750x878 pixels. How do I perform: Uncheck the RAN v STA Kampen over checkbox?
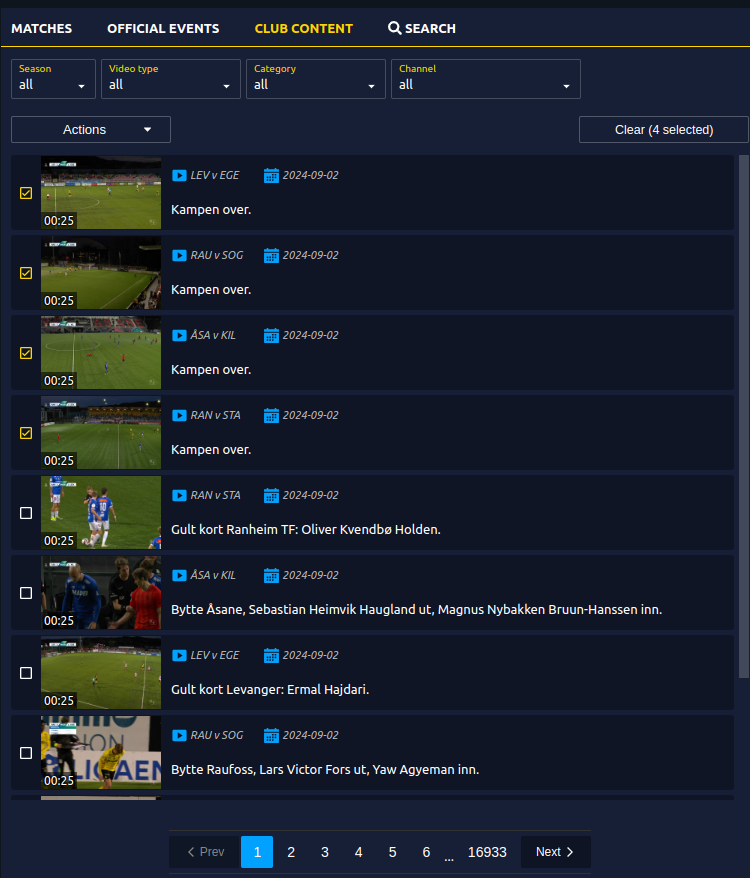[26, 433]
